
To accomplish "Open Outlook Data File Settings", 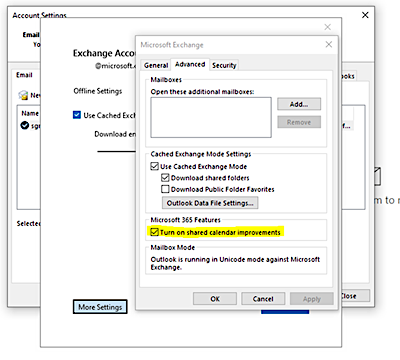I will click(x=210, y=203).
